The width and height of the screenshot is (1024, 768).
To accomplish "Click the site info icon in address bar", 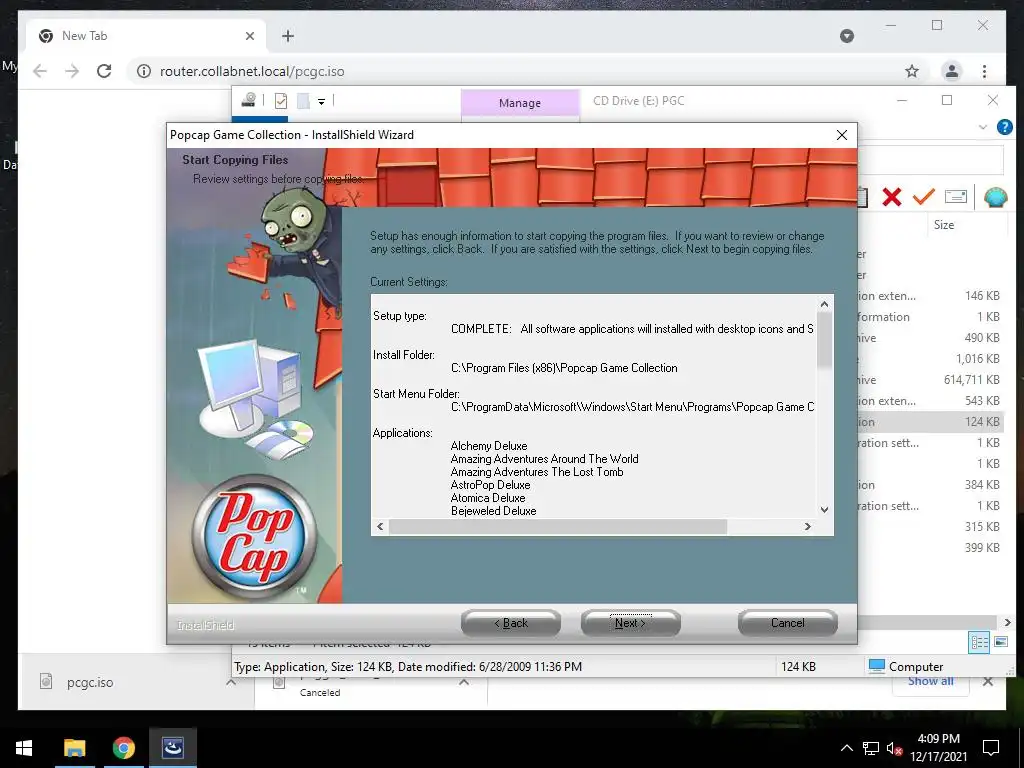I will pyautogui.click(x=144, y=71).
